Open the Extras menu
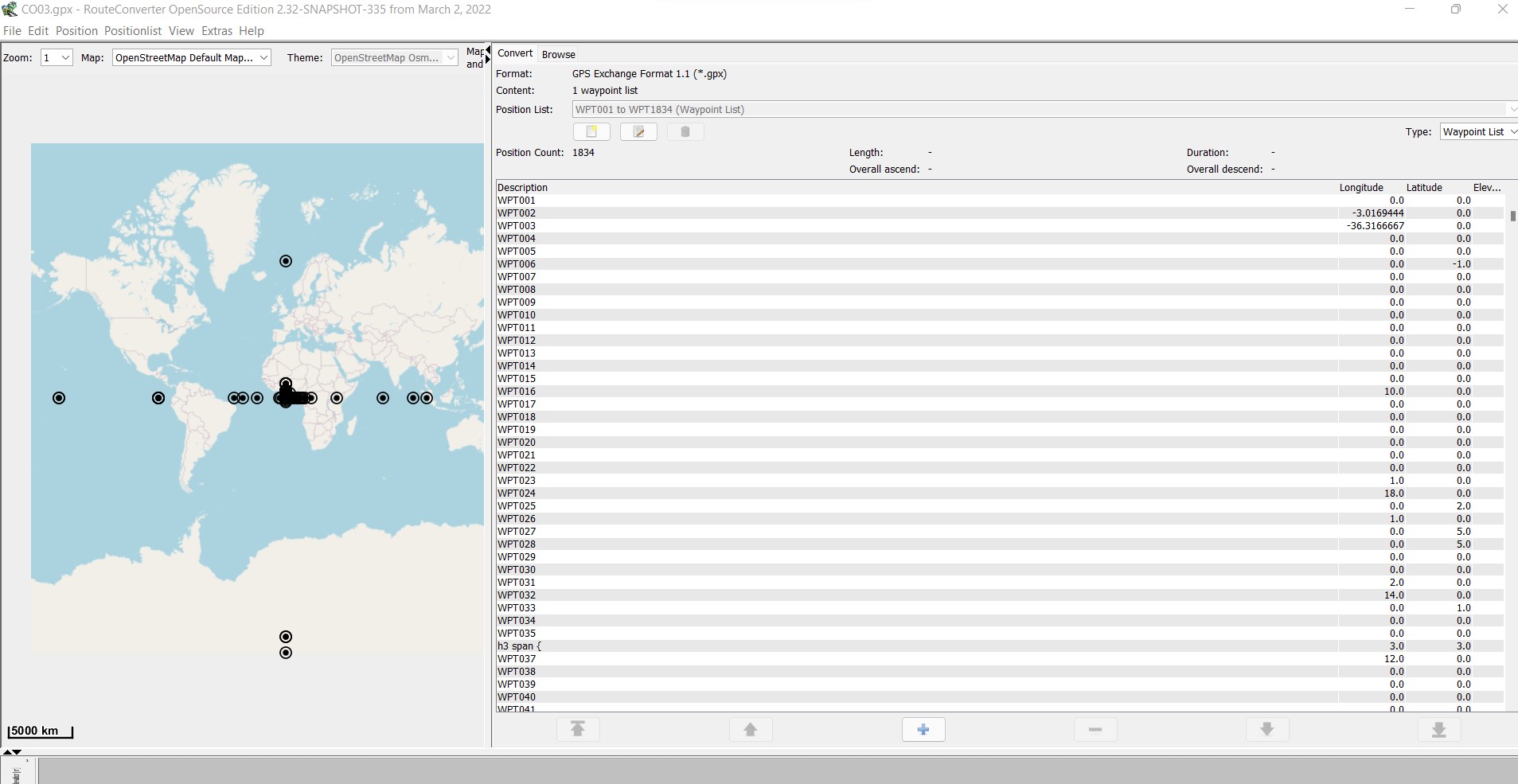 (x=217, y=31)
